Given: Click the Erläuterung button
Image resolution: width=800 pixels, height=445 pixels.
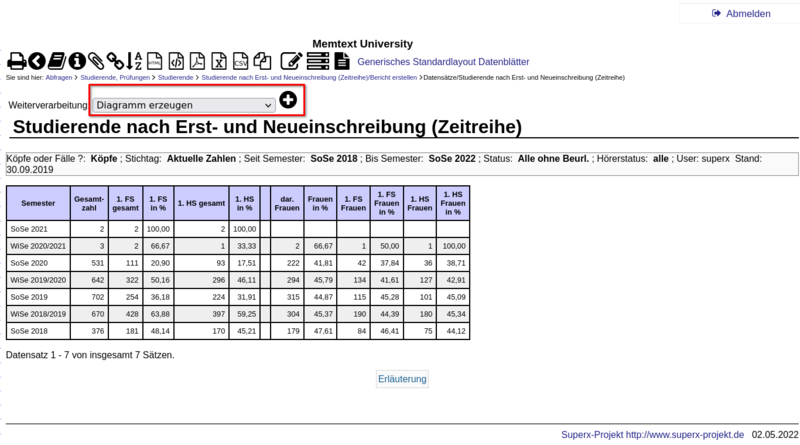Looking at the screenshot, I should [x=402, y=379].
